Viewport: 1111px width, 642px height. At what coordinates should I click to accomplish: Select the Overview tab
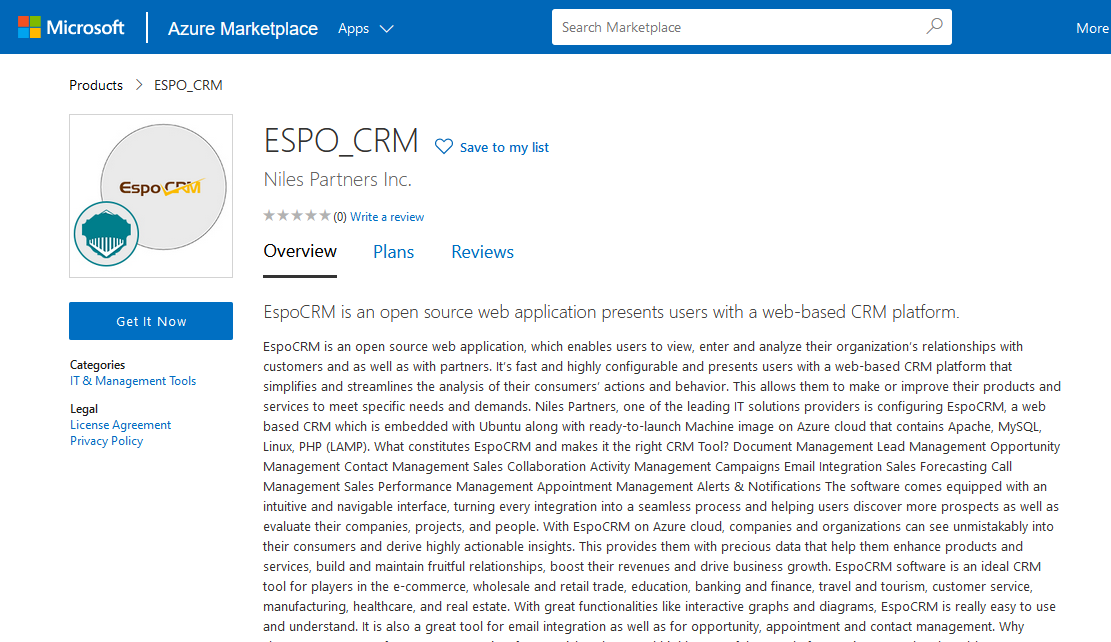(x=300, y=252)
